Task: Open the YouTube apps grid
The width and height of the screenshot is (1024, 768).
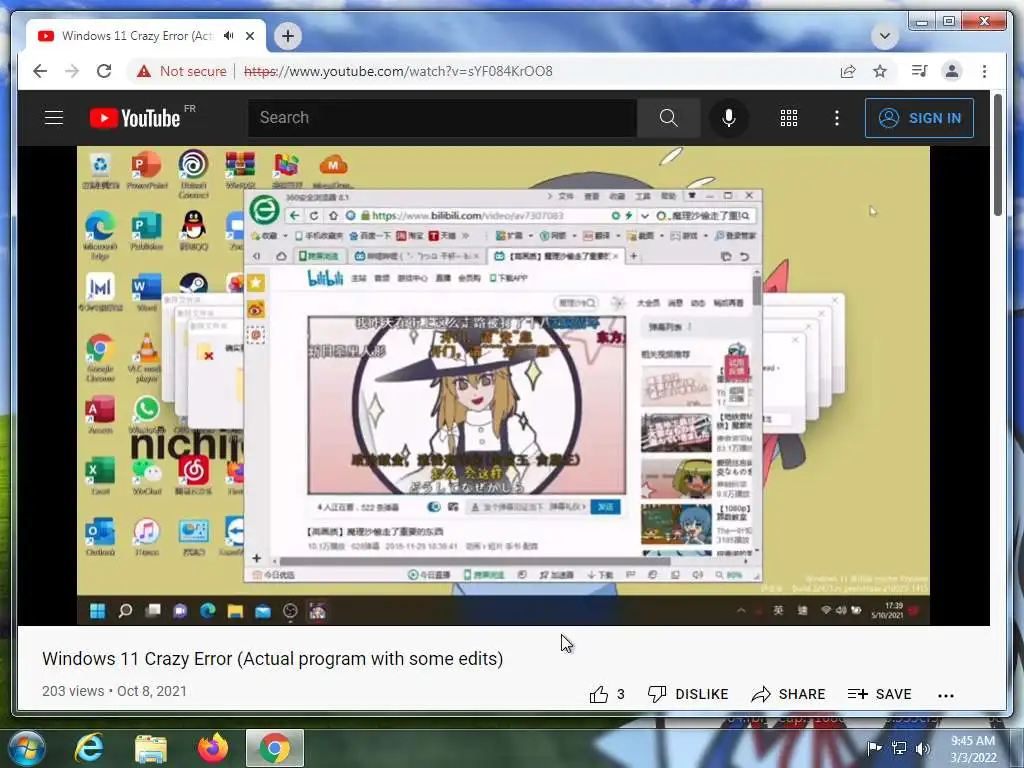Action: (x=789, y=118)
